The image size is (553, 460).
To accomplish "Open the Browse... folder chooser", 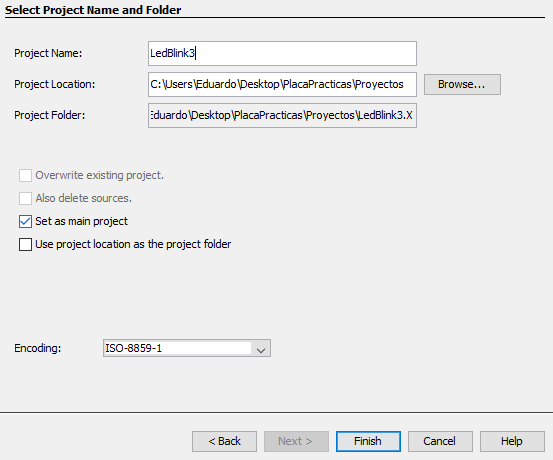I will (462, 84).
